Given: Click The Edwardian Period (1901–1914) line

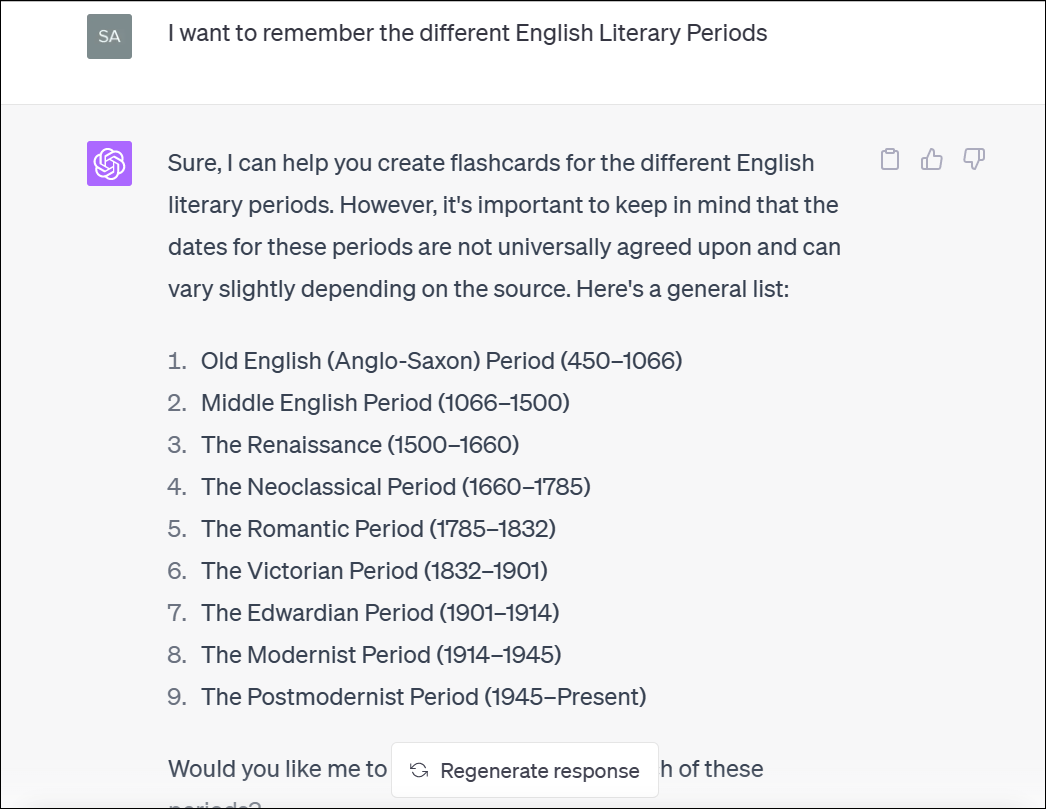Looking at the screenshot, I should click(x=380, y=613).
